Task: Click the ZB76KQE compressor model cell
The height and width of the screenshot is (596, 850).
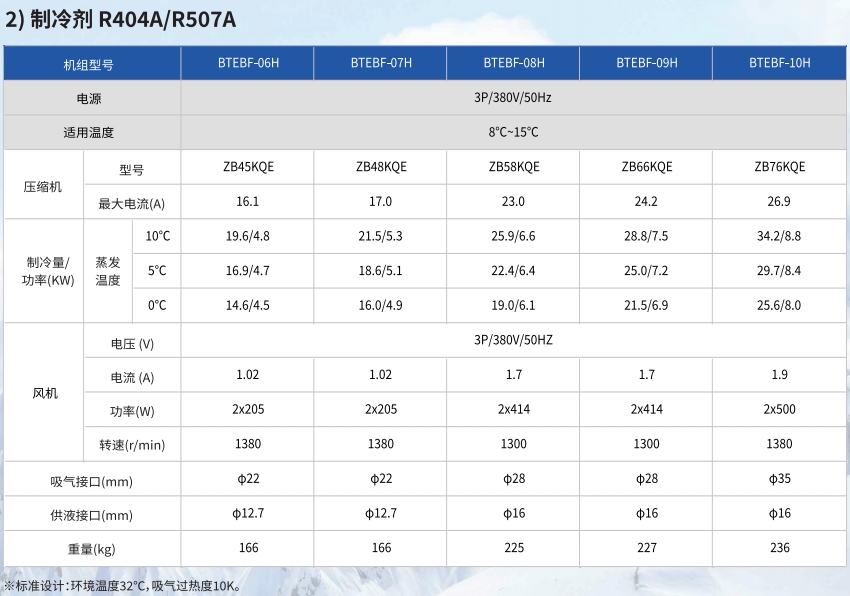Action: 779,167
